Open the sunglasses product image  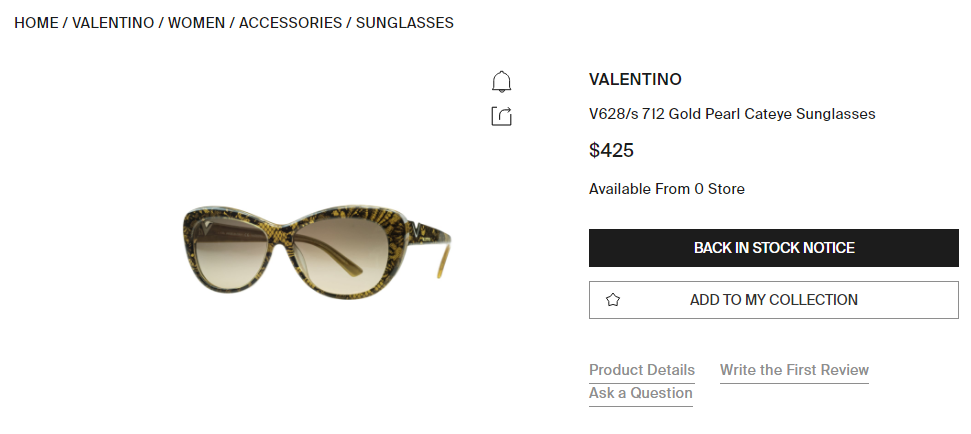point(317,250)
